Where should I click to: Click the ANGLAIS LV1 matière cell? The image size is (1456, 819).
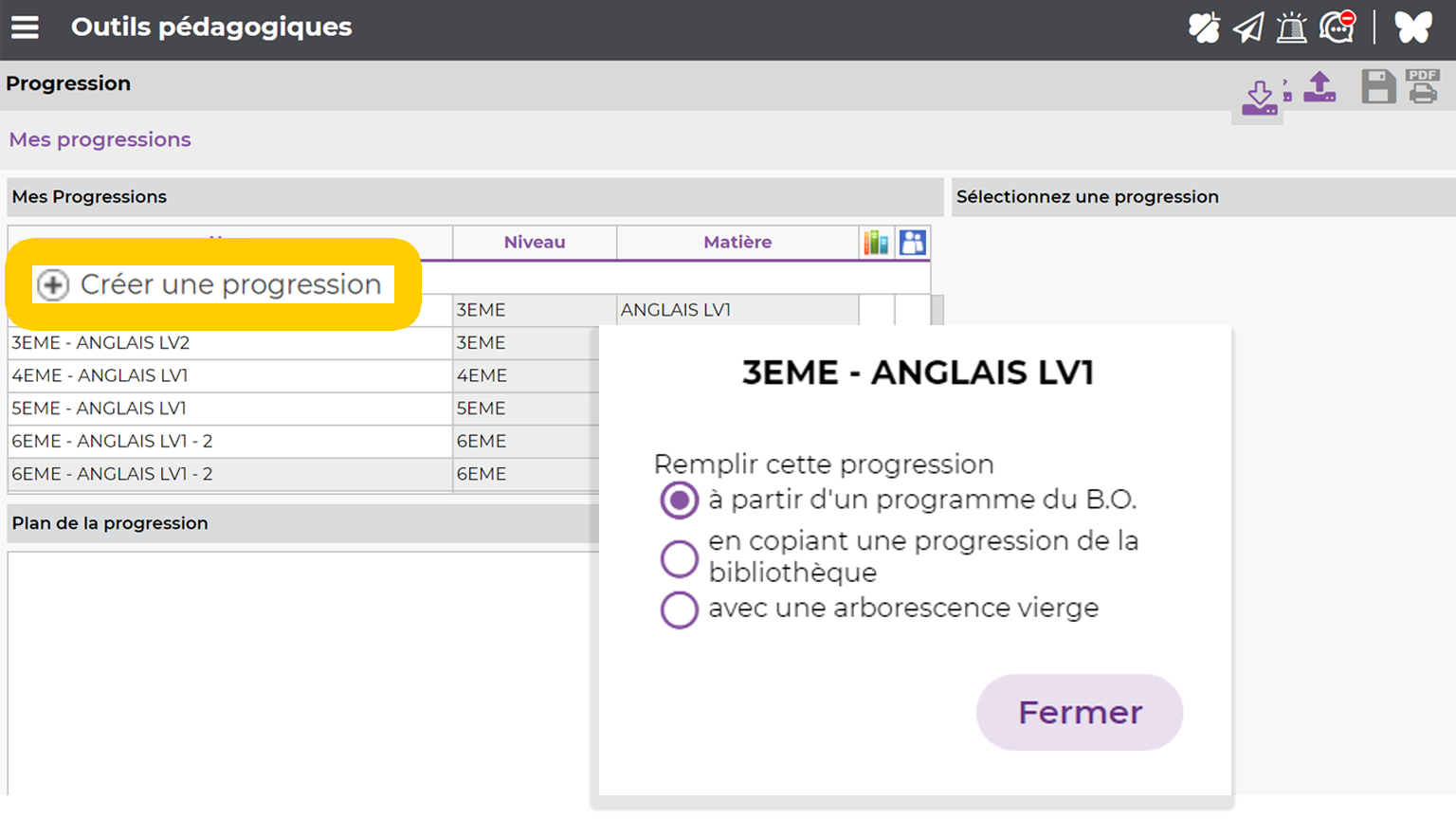[737, 310]
